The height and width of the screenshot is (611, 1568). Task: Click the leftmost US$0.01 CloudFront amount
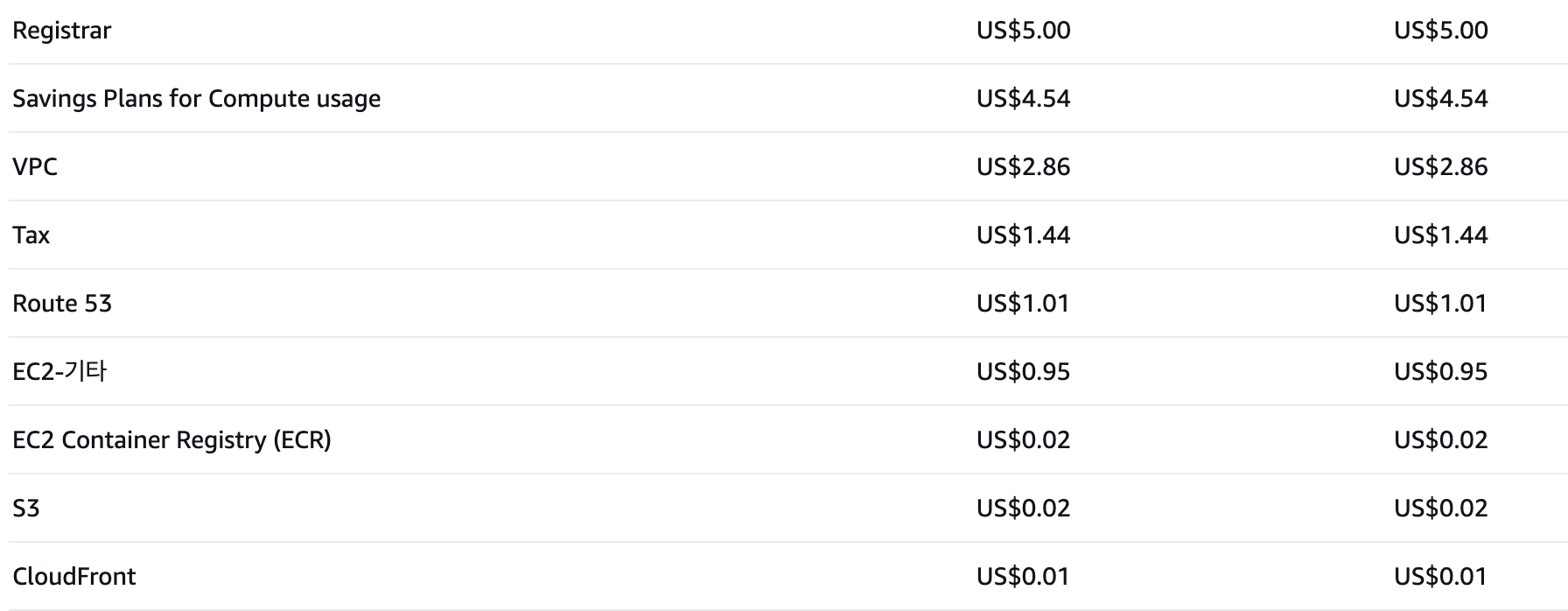[1023, 577]
